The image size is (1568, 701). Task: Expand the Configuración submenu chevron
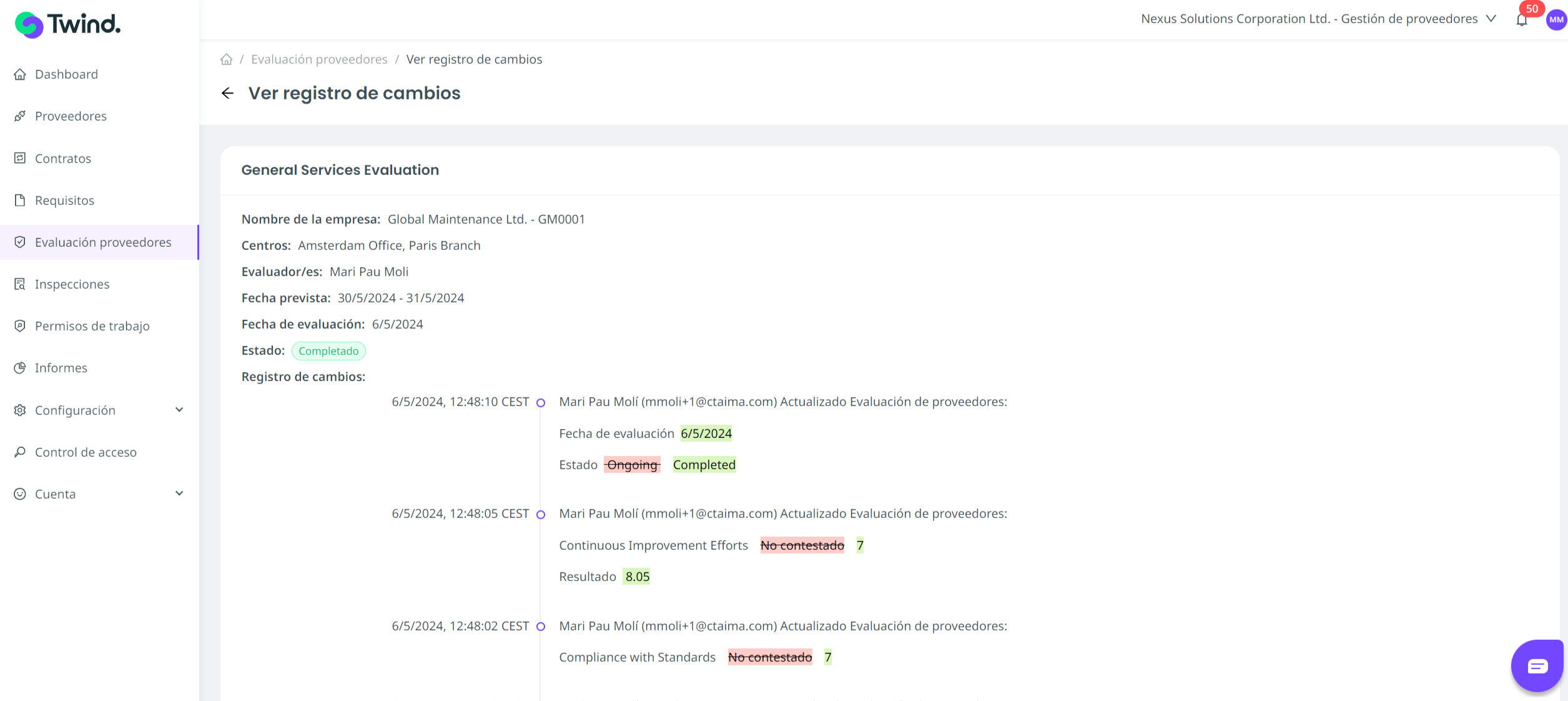pos(179,410)
